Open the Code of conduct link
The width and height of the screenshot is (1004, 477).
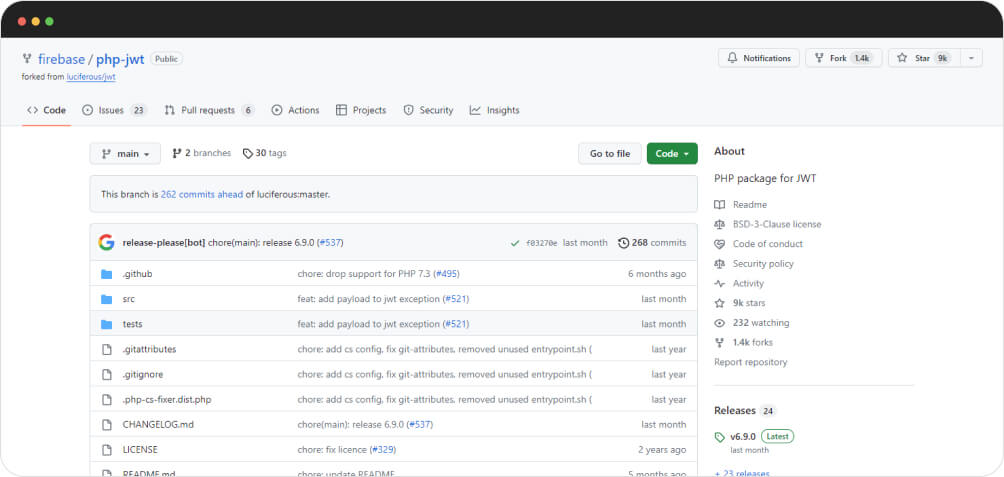[768, 244]
